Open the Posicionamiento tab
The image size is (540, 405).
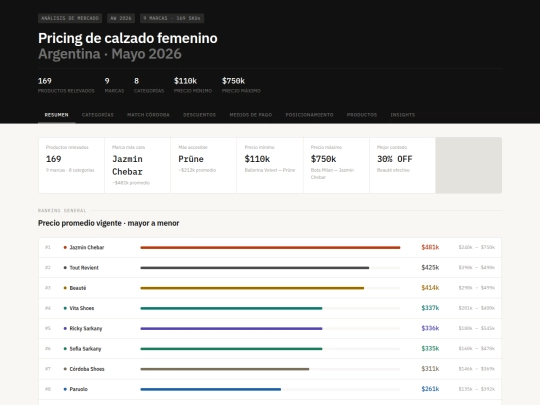[309, 115]
